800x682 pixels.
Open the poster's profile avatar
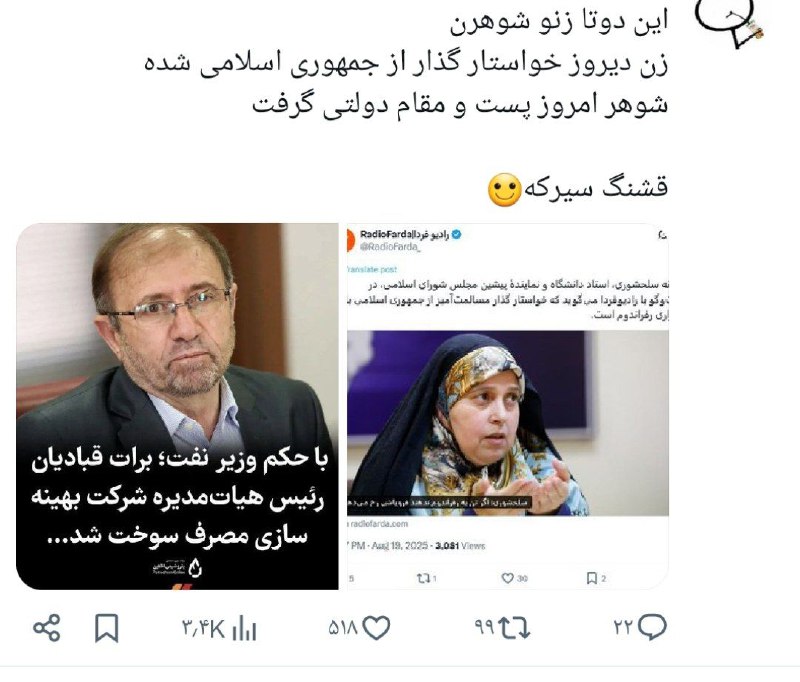[730, 23]
